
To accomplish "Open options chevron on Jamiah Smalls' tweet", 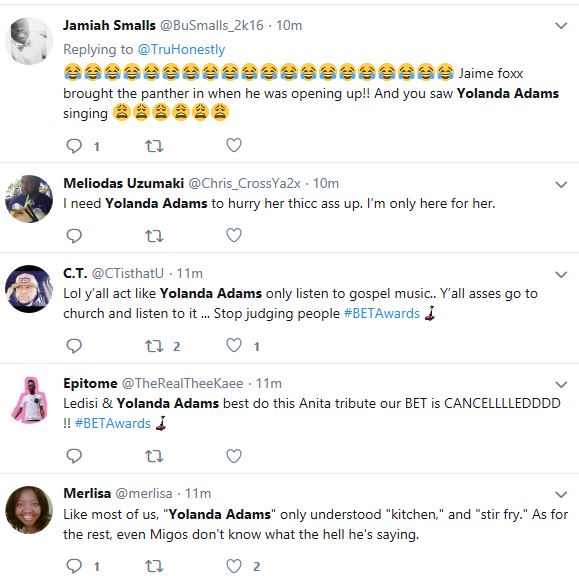I will (x=561, y=25).
